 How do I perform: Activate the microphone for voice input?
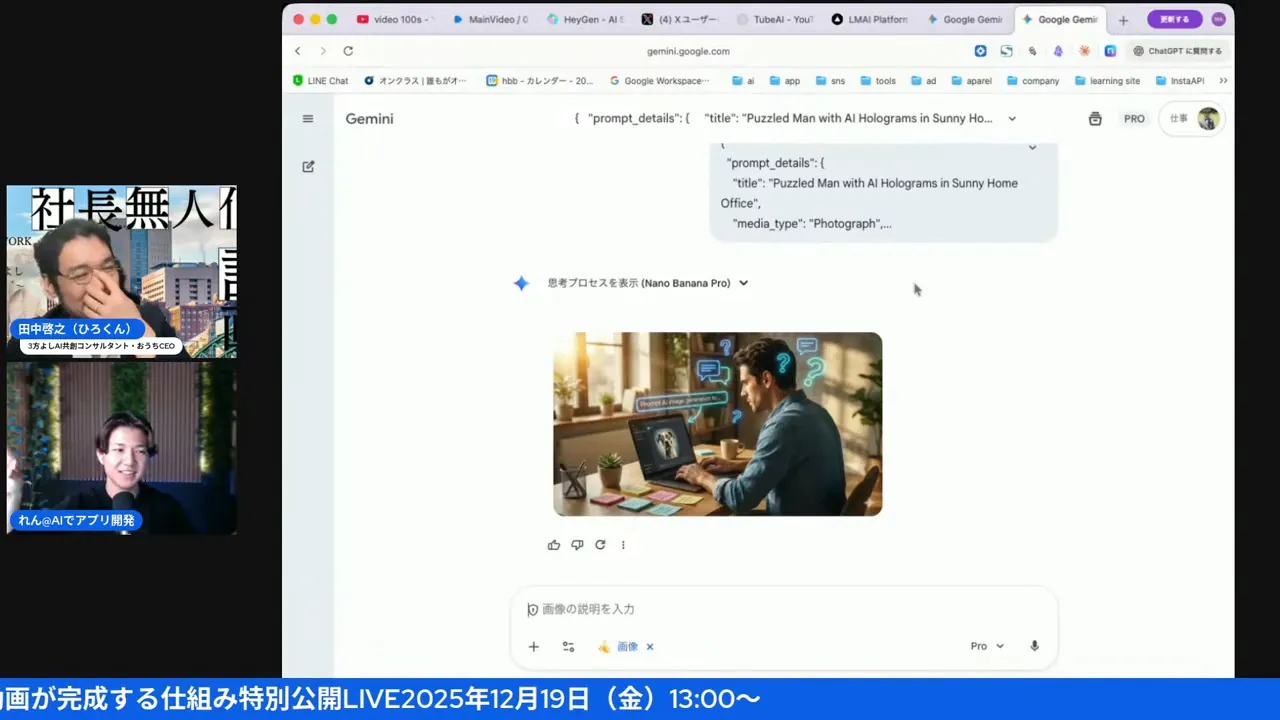tap(1034, 646)
